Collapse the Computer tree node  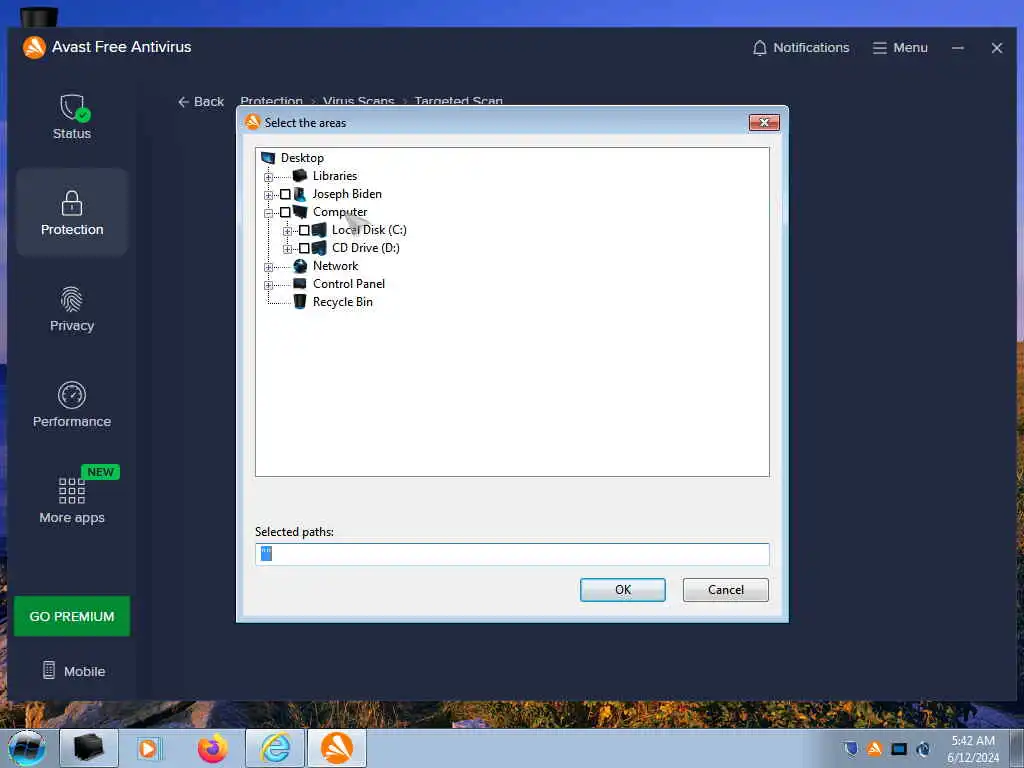[x=268, y=213]
